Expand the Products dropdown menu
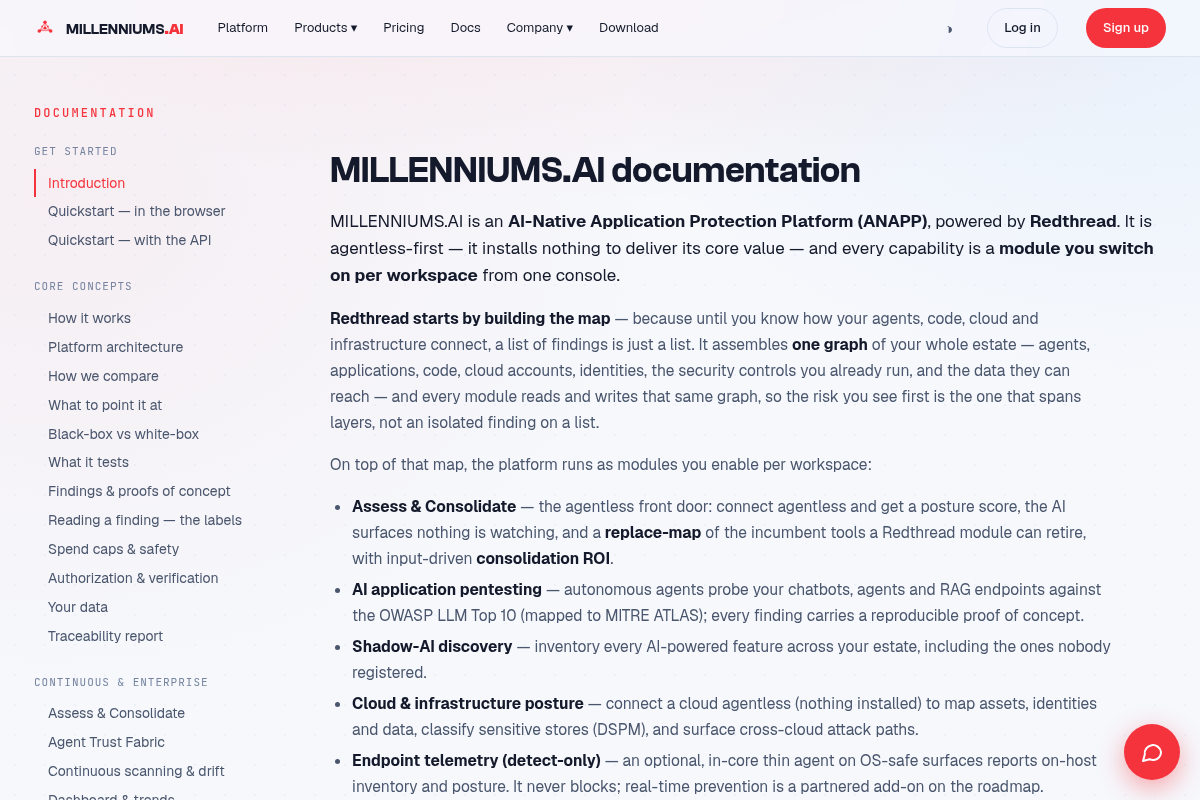Screen dimensions: 1200x800 [x=326, y=28]
